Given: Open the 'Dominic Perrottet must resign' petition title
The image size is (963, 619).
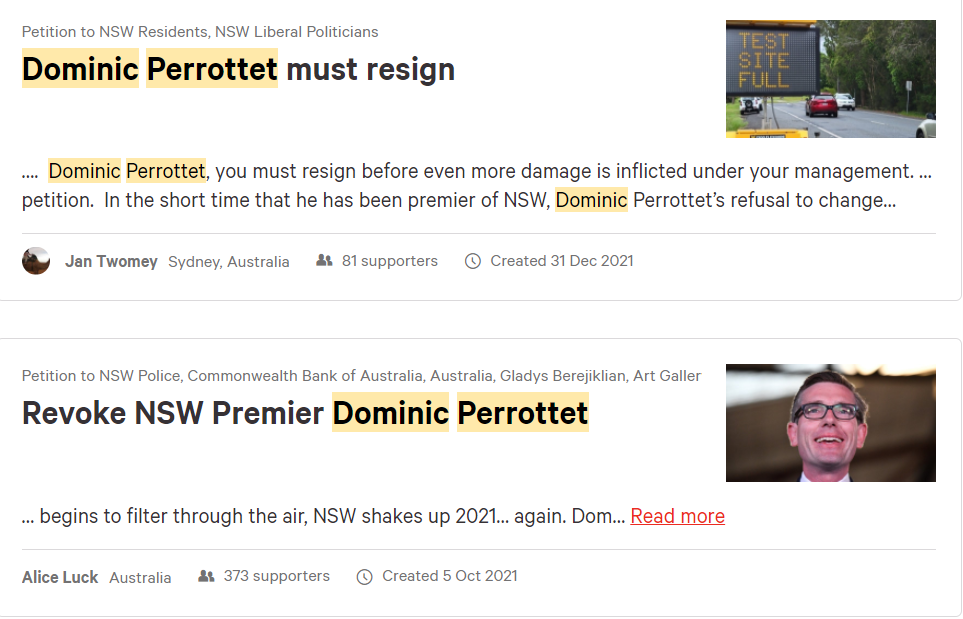Looking at the screenshot, I should 238,69.
